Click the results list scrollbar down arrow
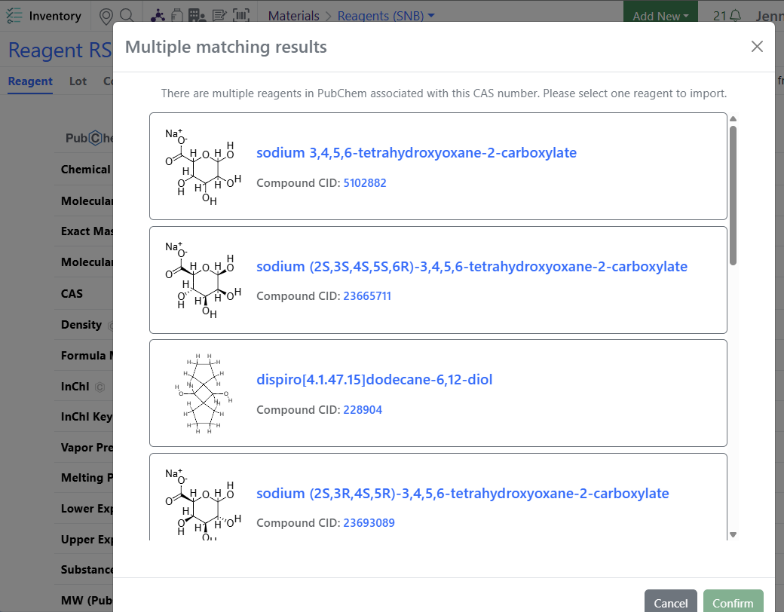The image size is (784, 612). (x=733, y=534)
